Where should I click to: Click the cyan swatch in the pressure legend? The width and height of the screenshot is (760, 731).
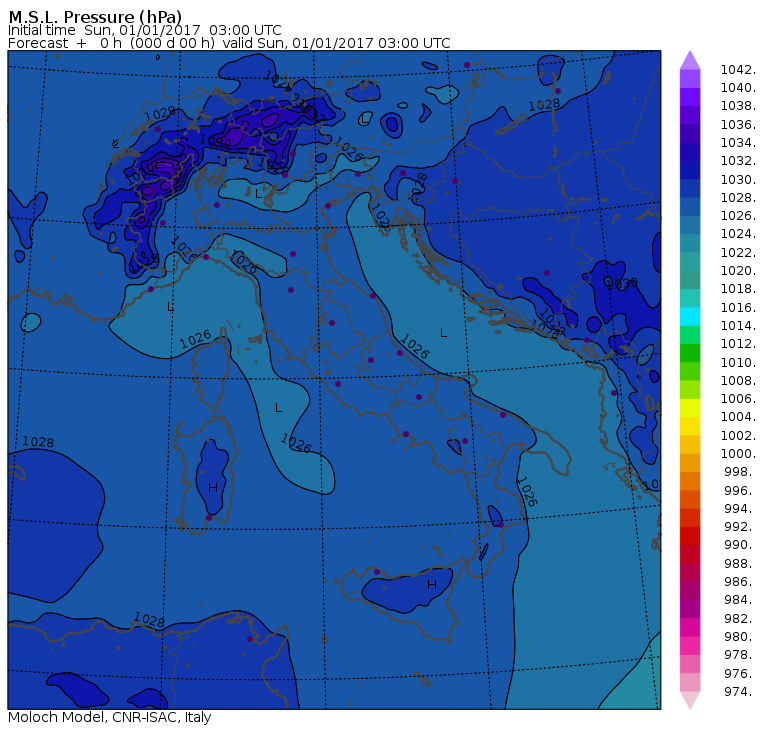tap(690, 316)
